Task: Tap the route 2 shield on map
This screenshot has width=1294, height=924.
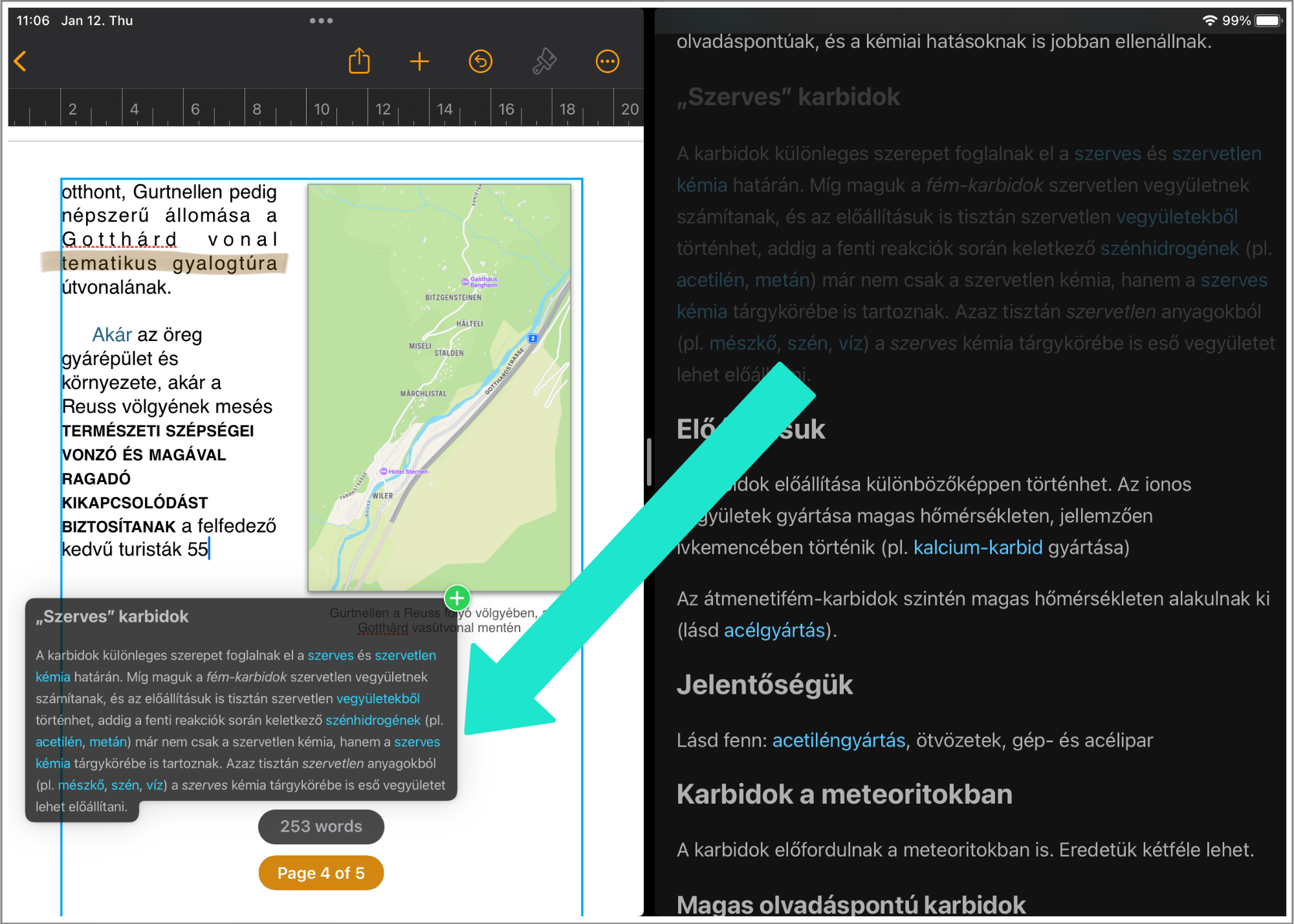Action: (x=533, y=338)
